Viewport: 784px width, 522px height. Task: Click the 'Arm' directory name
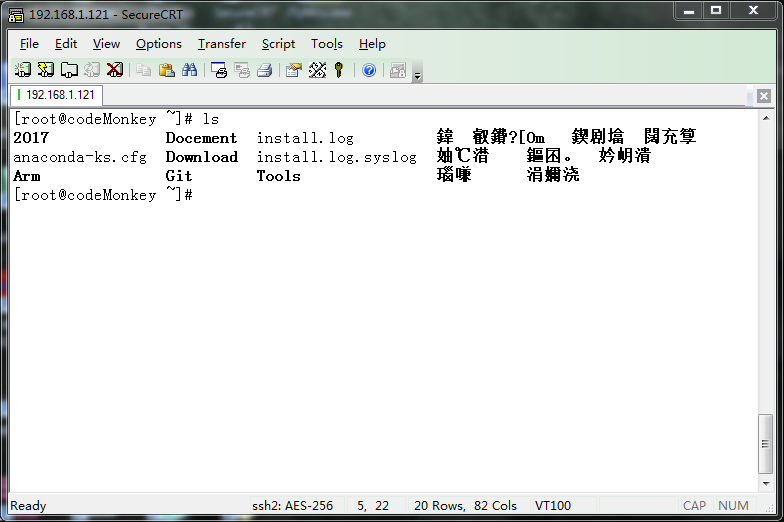coord(26,176)
